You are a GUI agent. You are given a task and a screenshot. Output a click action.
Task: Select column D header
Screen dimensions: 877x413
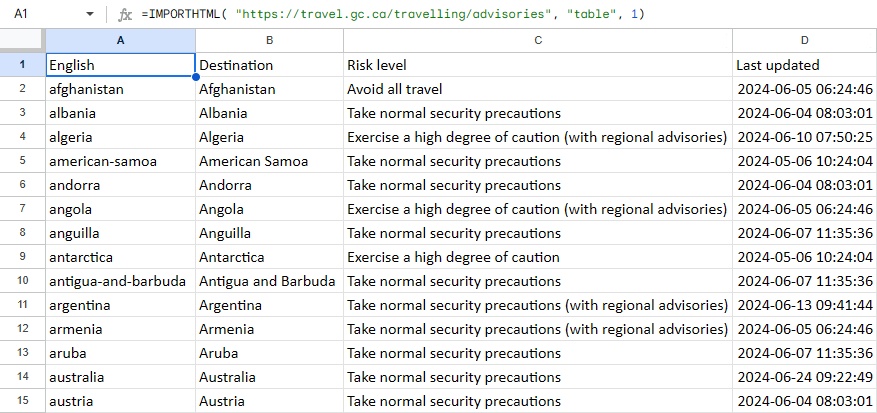pos(805,40)
